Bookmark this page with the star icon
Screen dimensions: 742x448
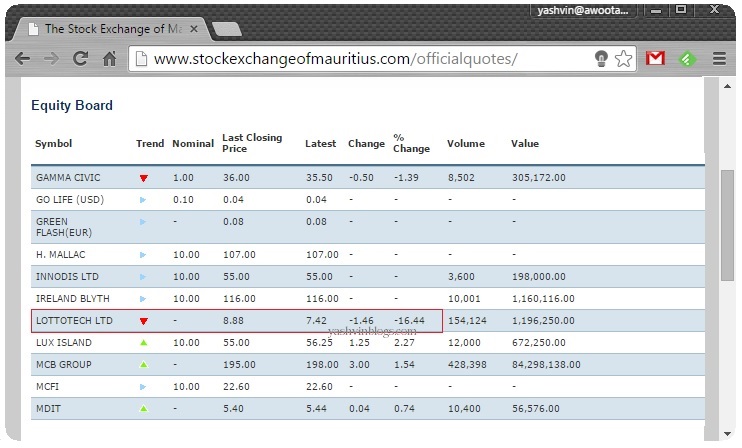[x=624, y=59]
